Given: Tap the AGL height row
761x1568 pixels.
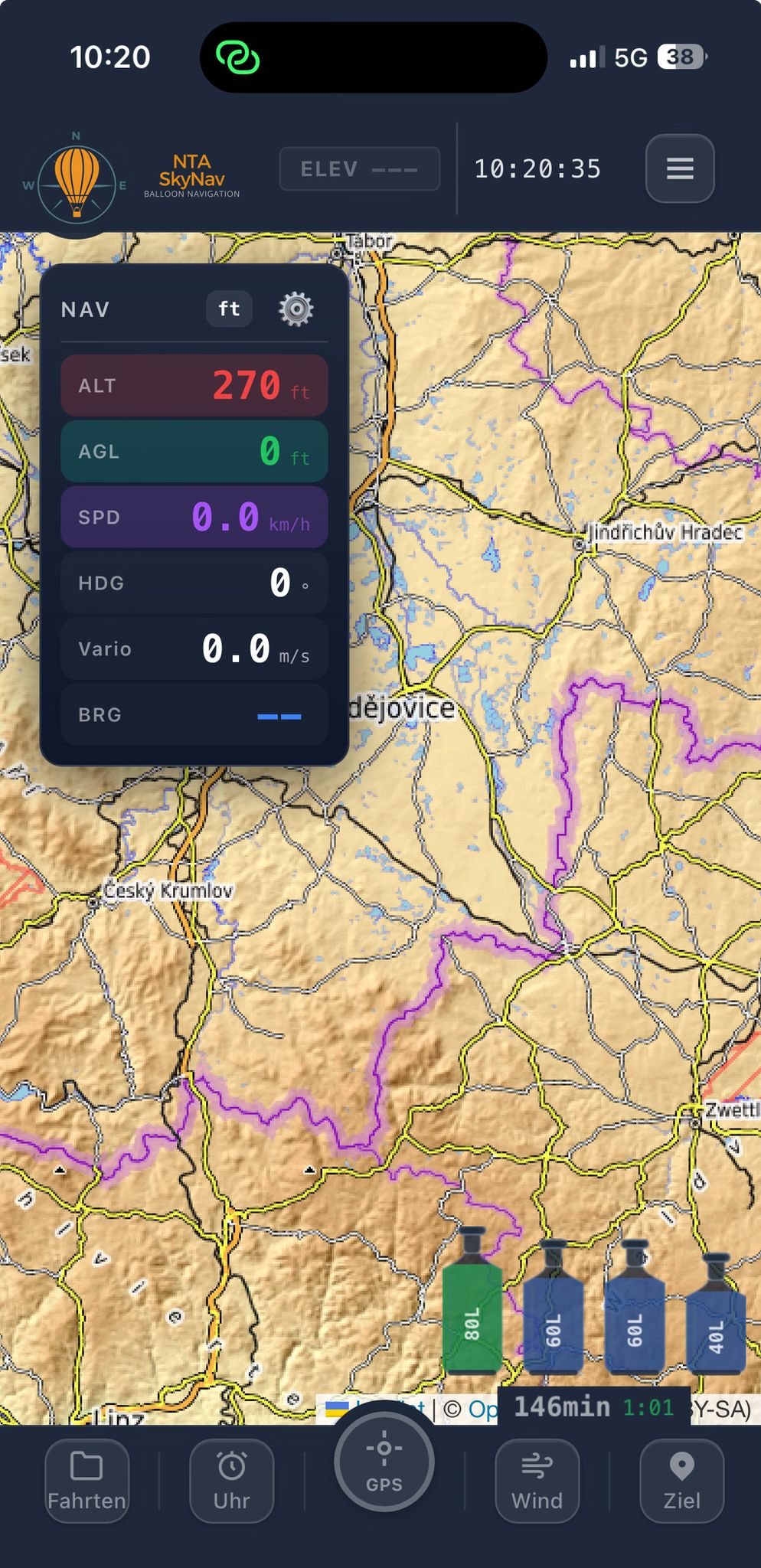Looking at the screenshot, I should (194, 451).
